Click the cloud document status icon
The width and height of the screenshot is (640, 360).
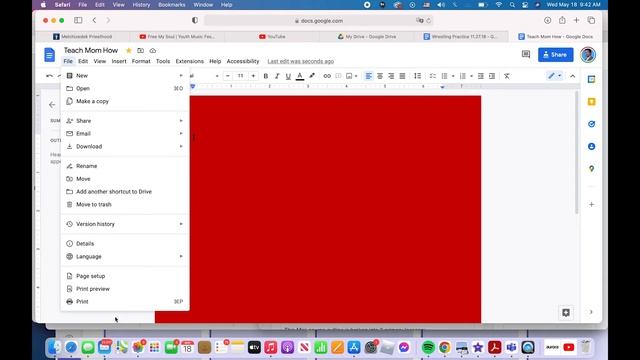[x=153, y=51]
